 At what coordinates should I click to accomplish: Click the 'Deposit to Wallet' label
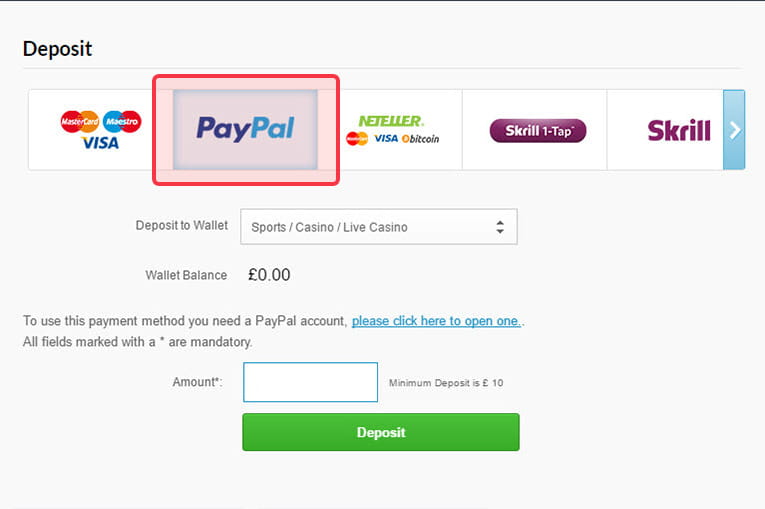[181, 225]
